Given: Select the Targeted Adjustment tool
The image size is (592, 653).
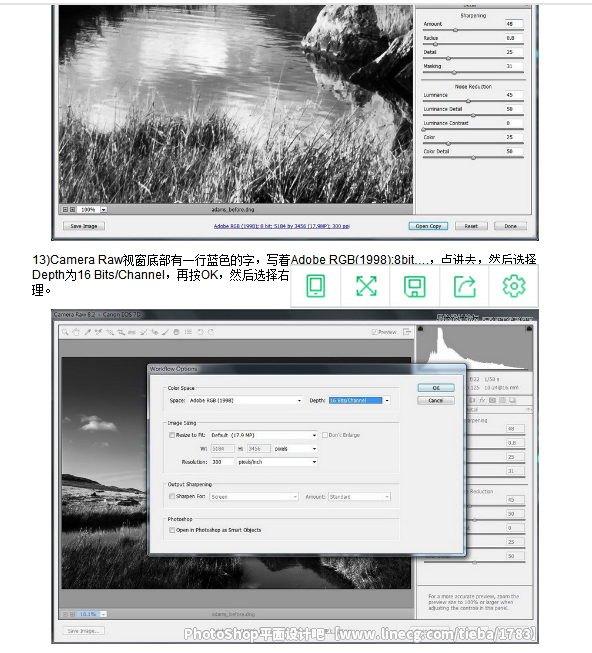Looking at the screenshot, I should coord(109,332).
